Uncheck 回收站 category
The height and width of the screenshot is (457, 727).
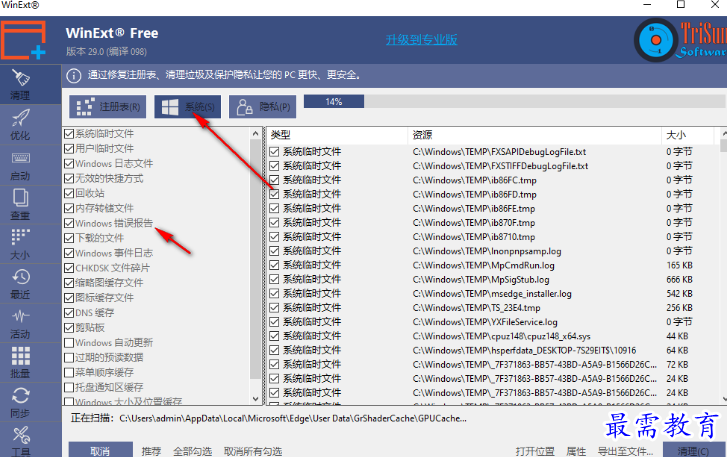point(69,193)
